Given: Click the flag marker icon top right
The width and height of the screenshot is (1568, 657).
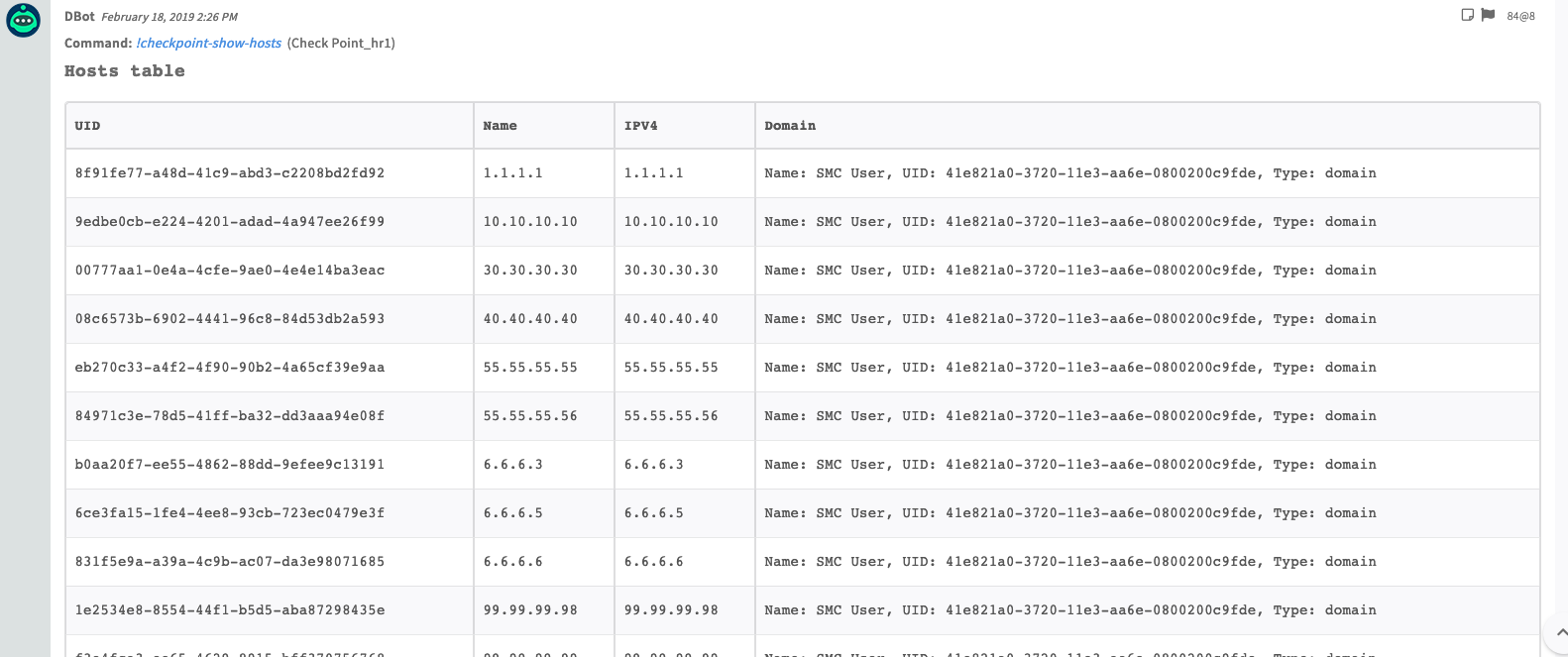Looking at the screenshot, I should point(1485,16).
